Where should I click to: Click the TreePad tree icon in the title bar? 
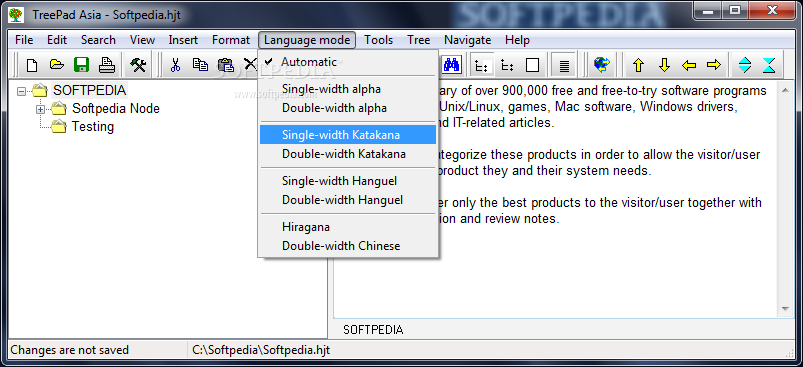click(x=16, y=14)
